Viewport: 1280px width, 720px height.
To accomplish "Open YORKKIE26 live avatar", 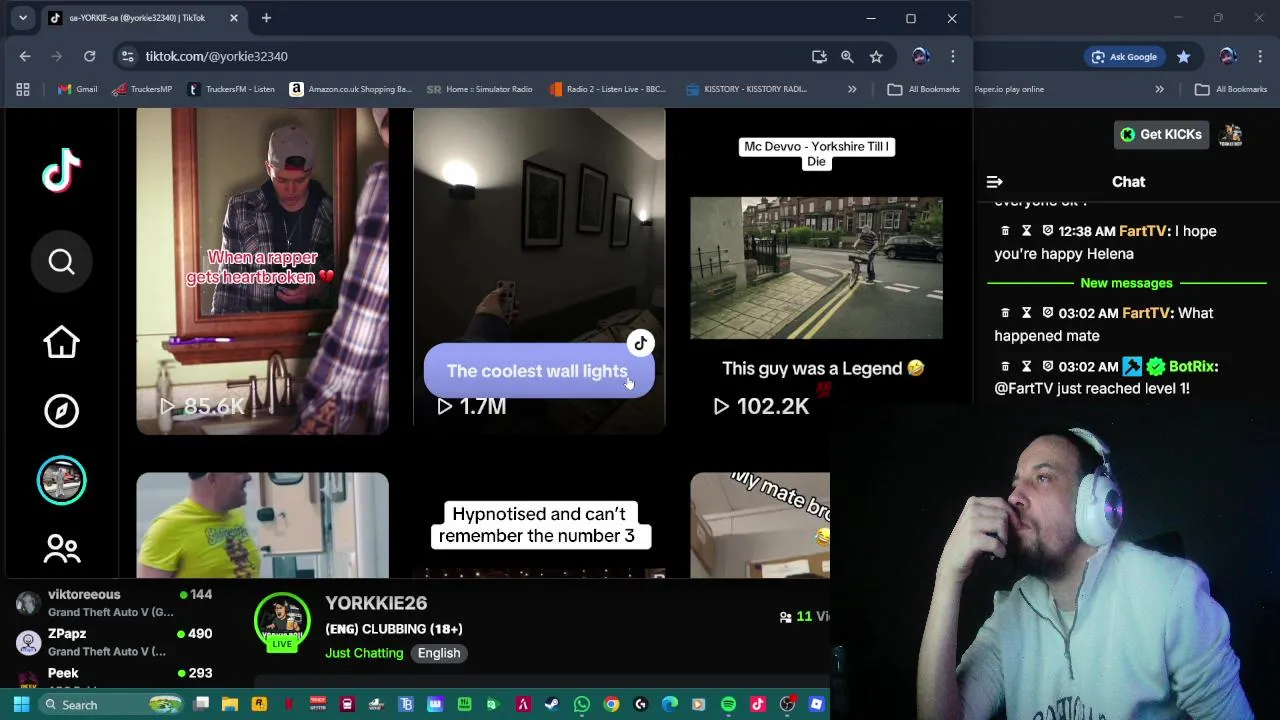I will click(282, 622).
